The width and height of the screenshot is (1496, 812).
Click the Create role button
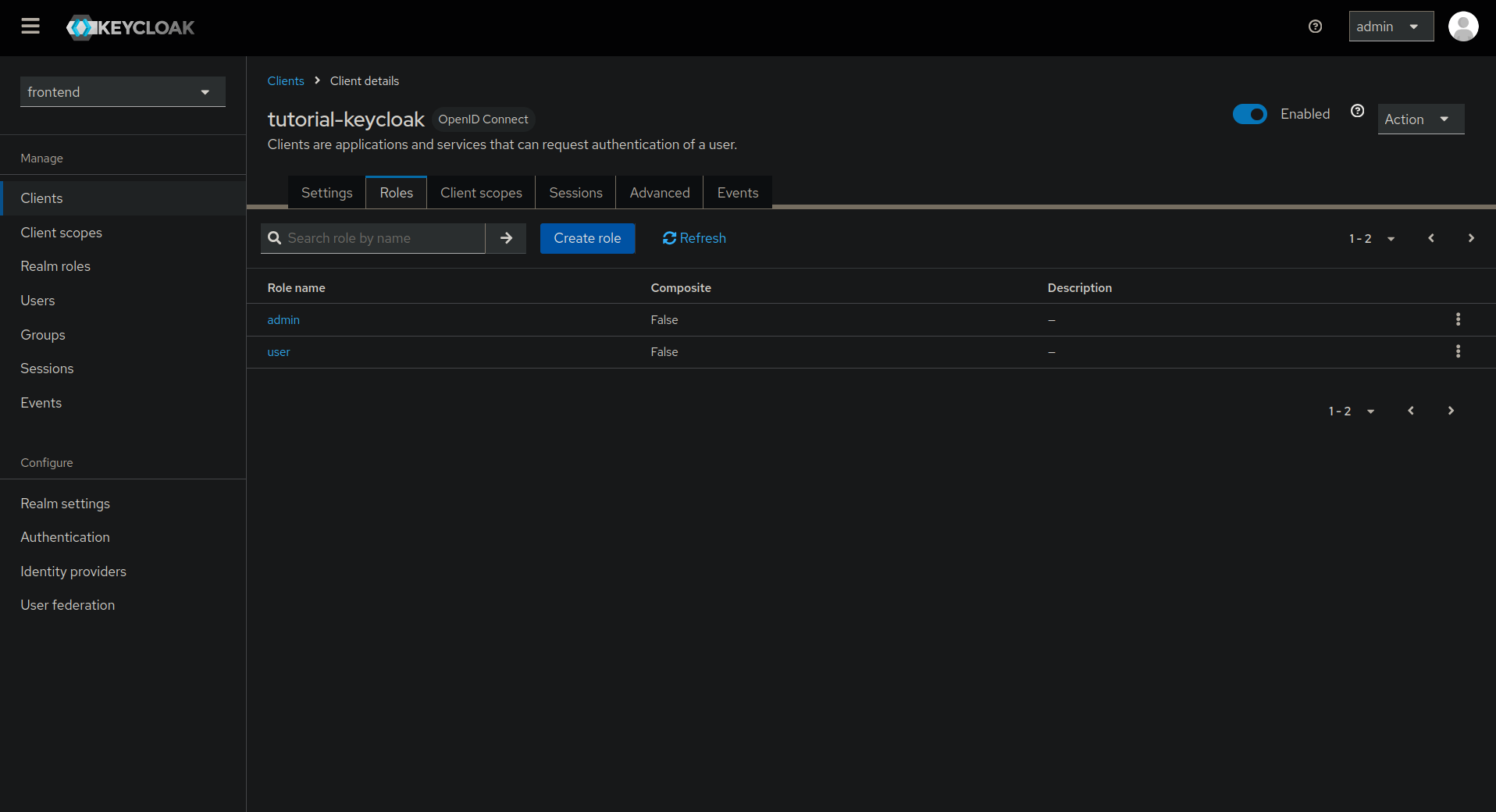coord(587,238)
